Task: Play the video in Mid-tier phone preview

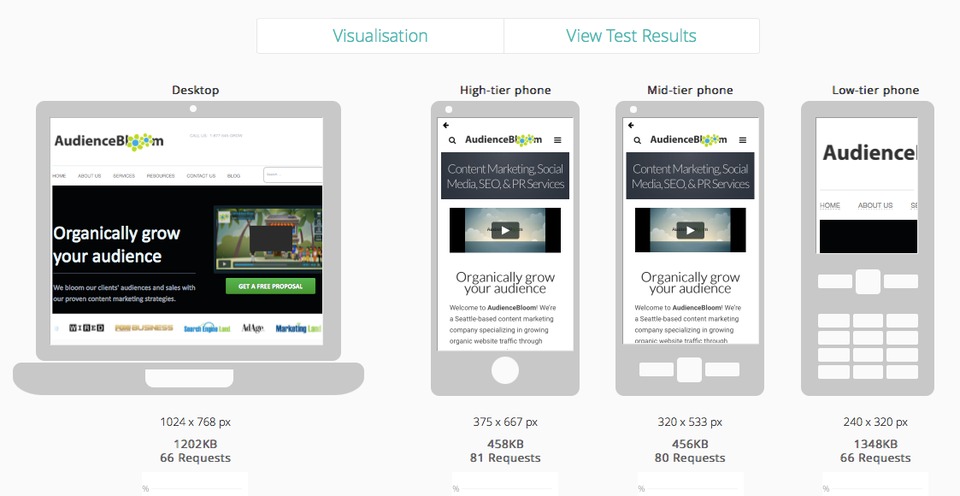Action: [690, 230]
